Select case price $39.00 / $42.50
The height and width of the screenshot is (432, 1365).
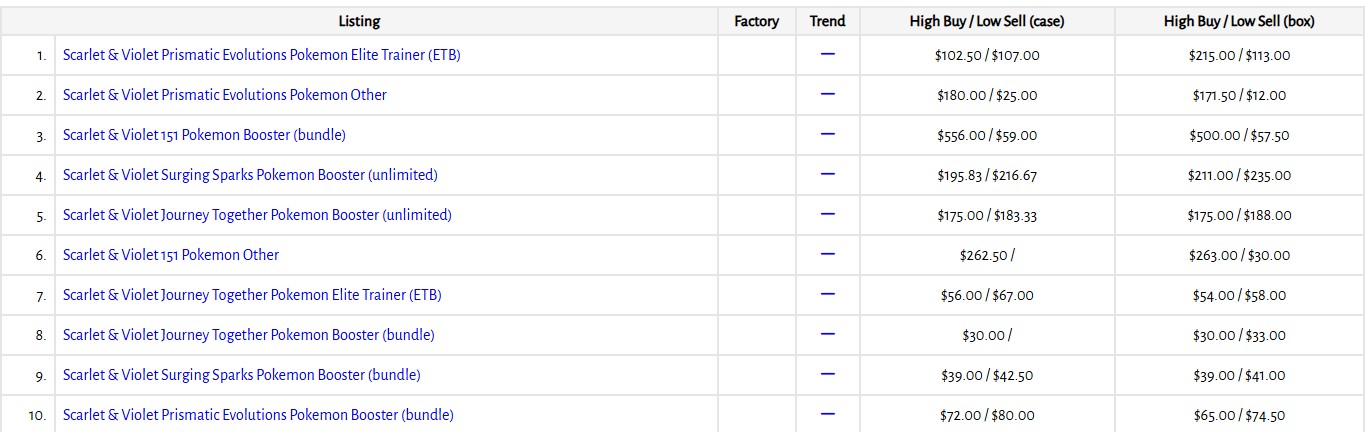tap(987, 376)
